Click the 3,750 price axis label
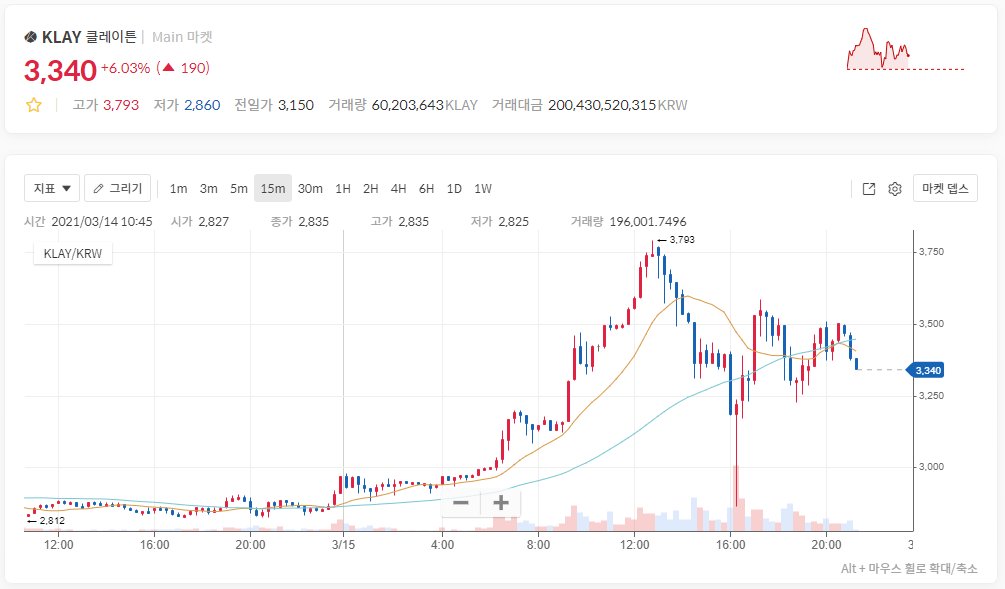This screenshot has width=1005, height=589. click(931, 252)
